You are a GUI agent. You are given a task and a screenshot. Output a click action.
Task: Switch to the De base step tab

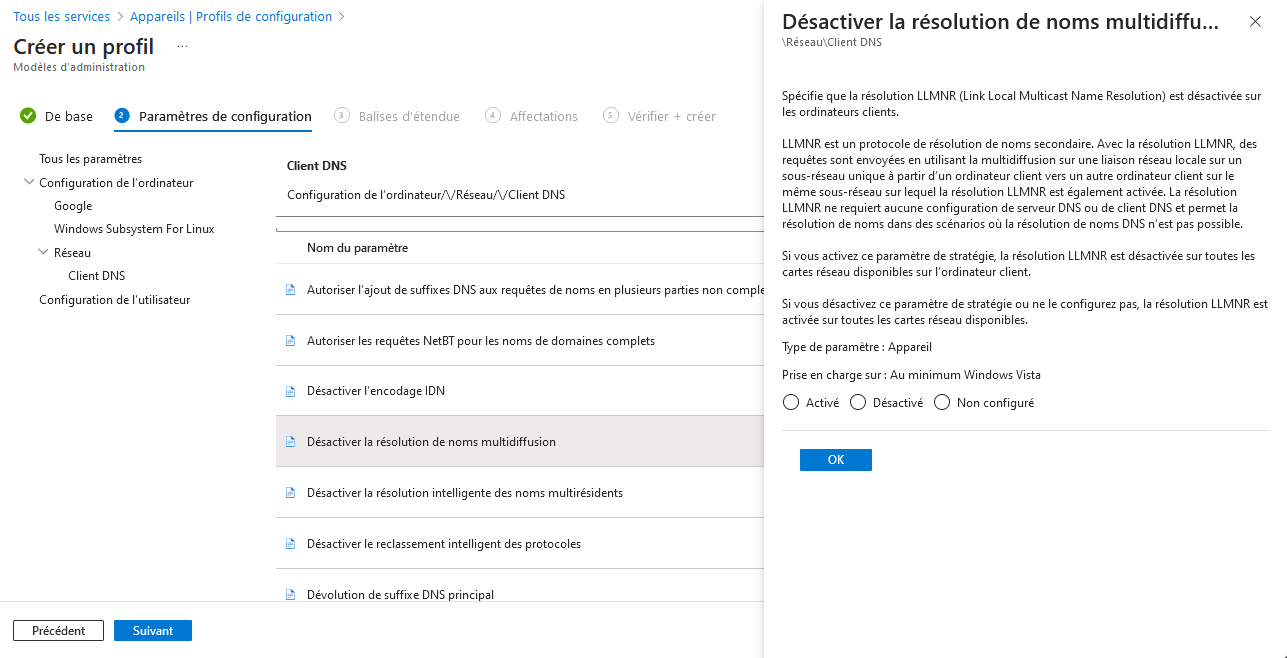click(68, 116)
